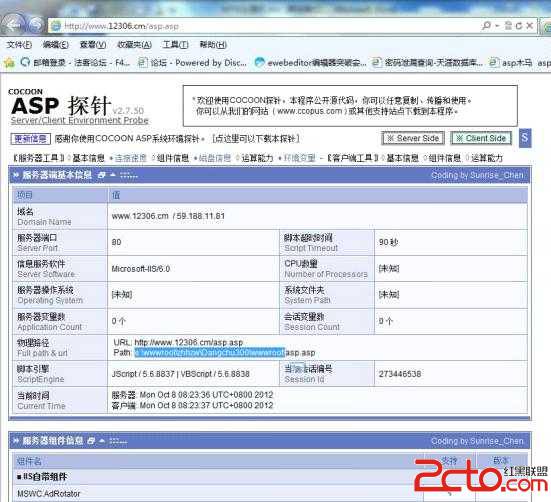This screenshot has width=551, height=502.
Task: Toggle the Client Side button
Action: tap(481, 138)
